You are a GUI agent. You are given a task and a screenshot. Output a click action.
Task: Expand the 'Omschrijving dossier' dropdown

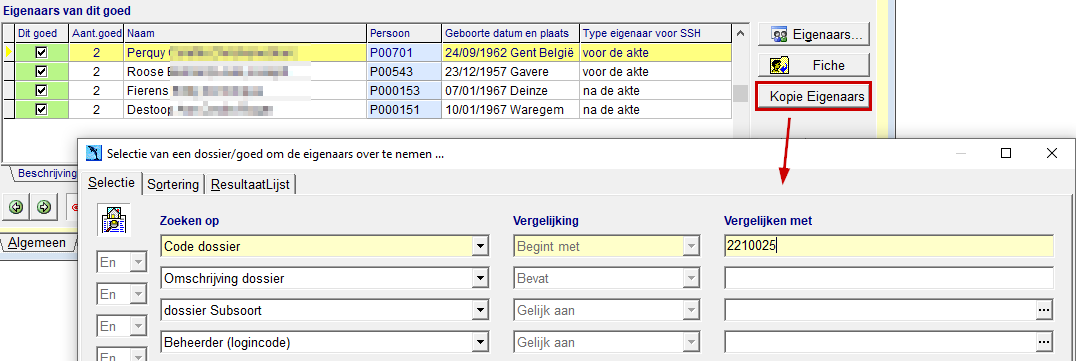point(481,278)
